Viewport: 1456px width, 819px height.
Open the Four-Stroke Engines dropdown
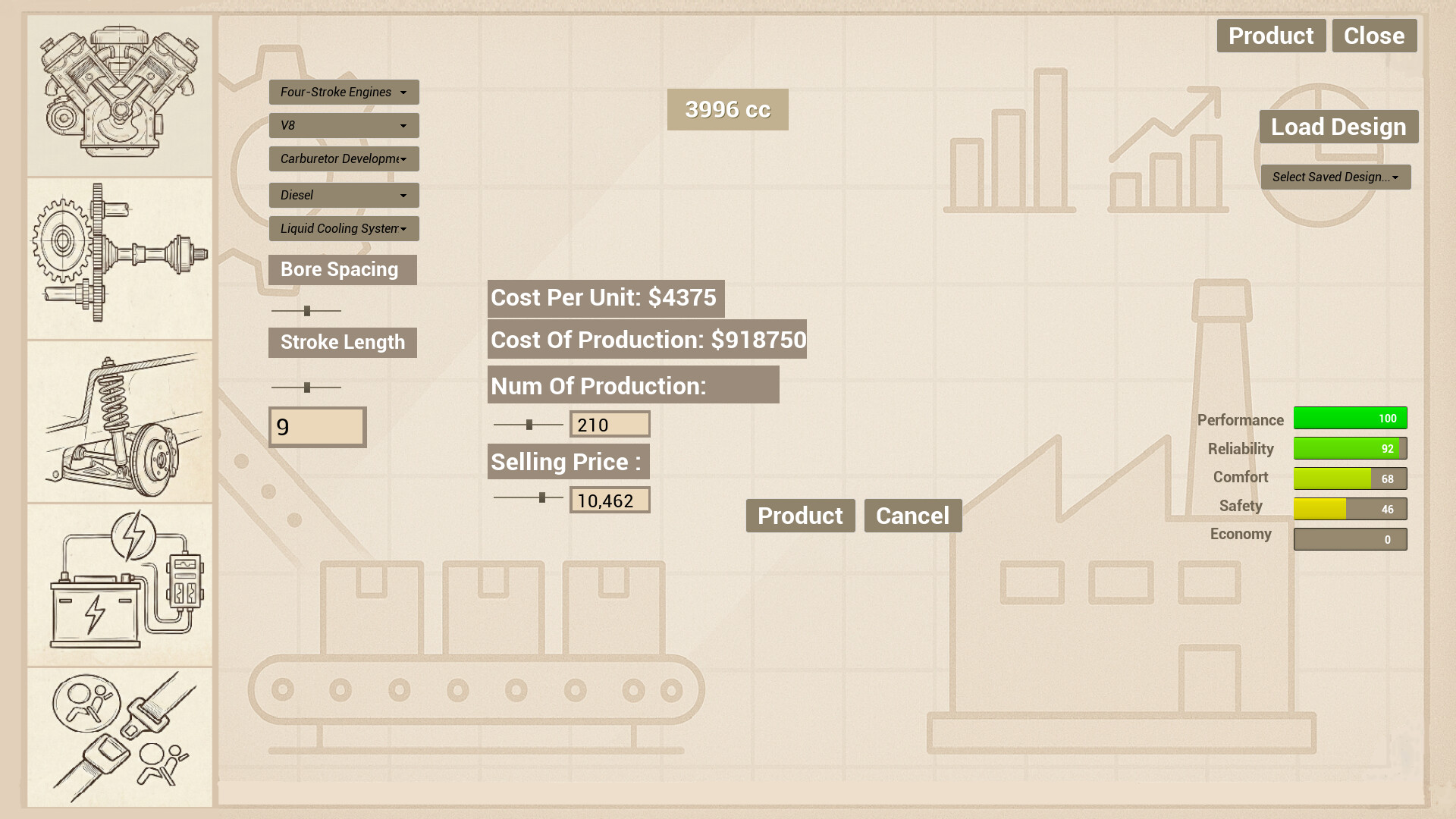pos(344,92)
